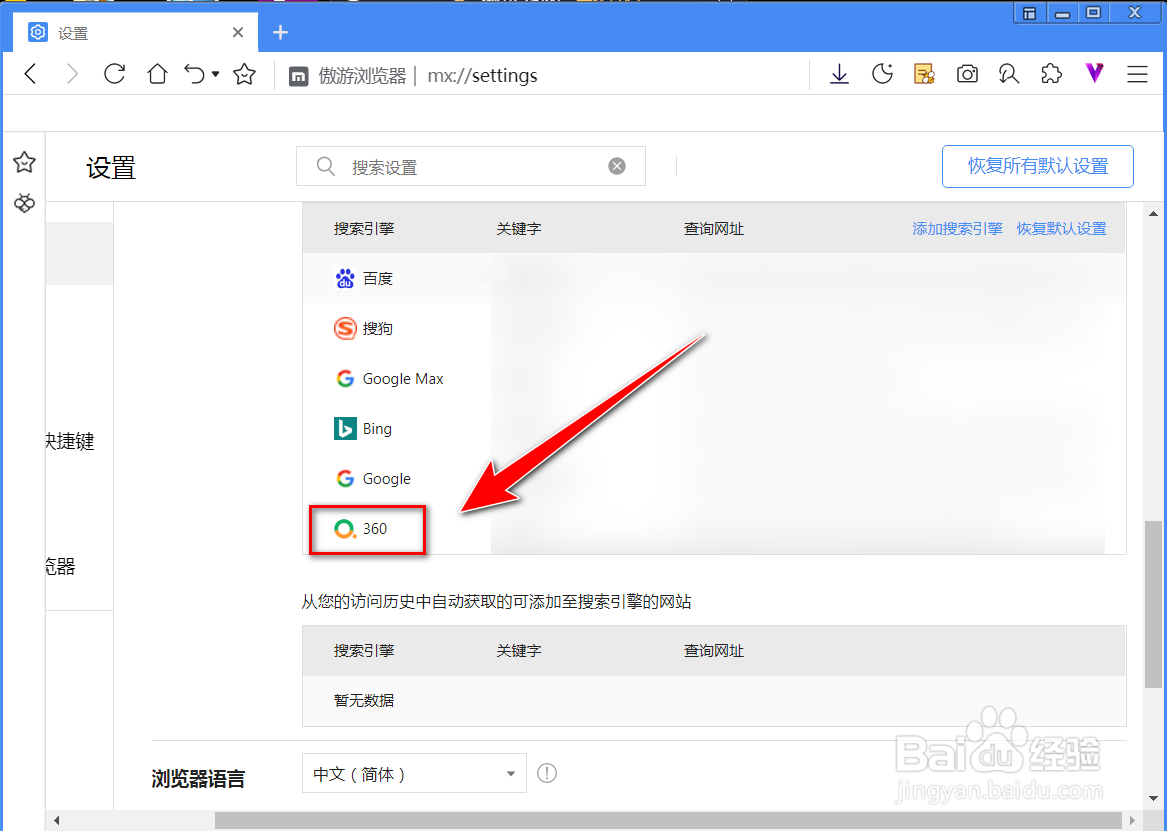1167x831 pixels.
Task: Click the Bing logo icon
Action: [x=345, y=428]
